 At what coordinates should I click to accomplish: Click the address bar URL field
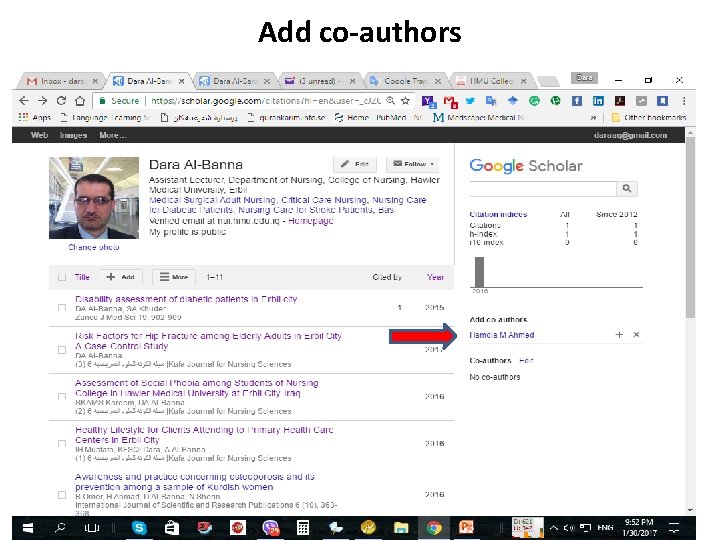click(x=266, y=101)
